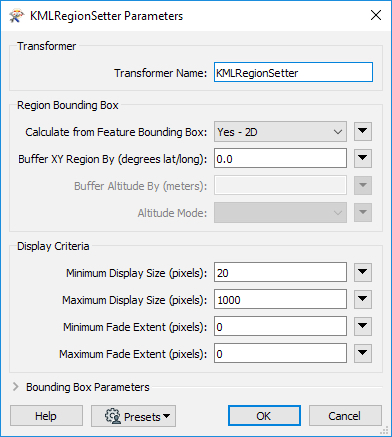Viewport: 392px width, 437px height.
Task: Open the arrow menu beside Calculate from Feature Bounding Box
Action: 363,132
